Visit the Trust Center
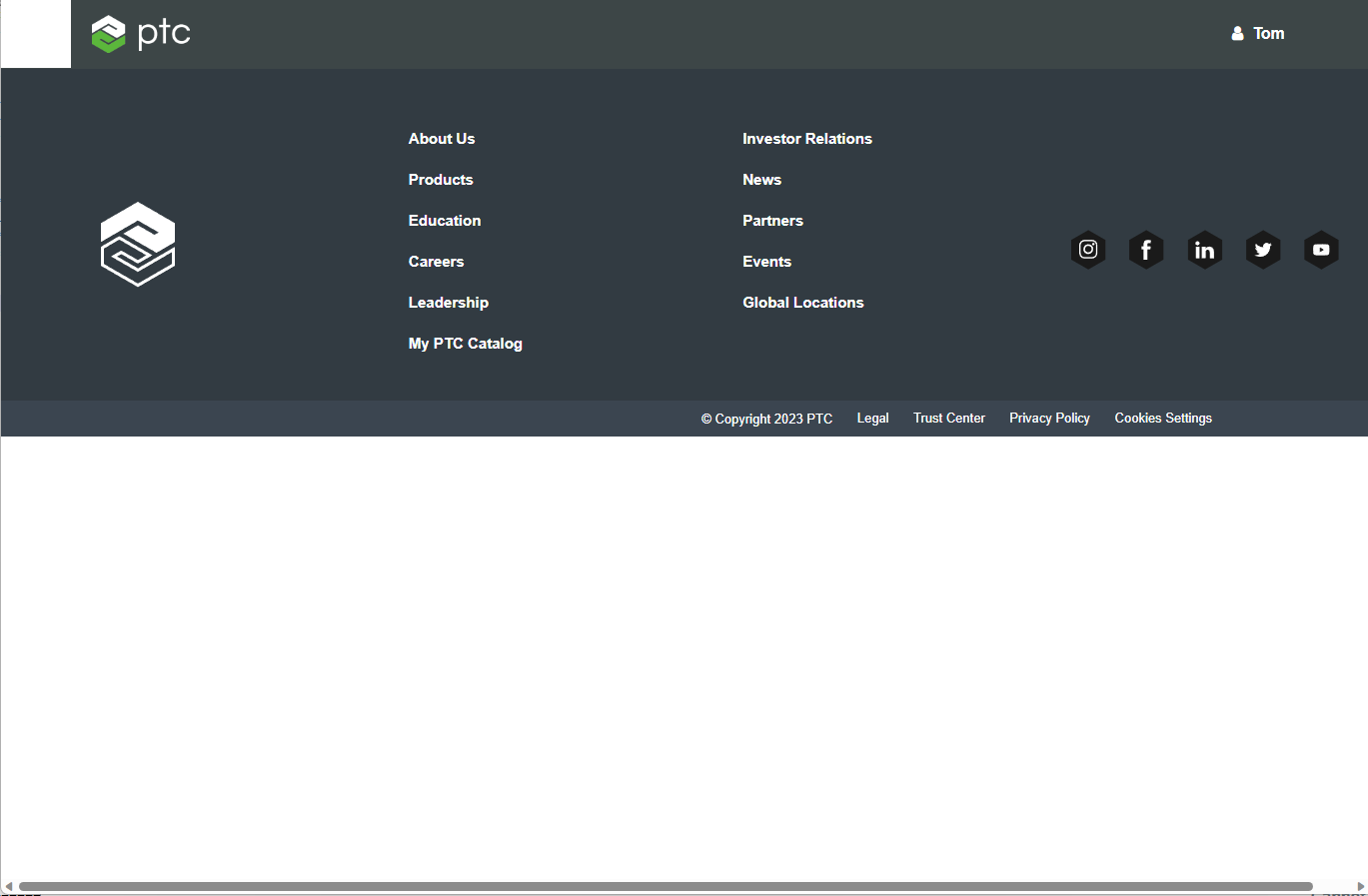1368x896 pixels. 948,419
